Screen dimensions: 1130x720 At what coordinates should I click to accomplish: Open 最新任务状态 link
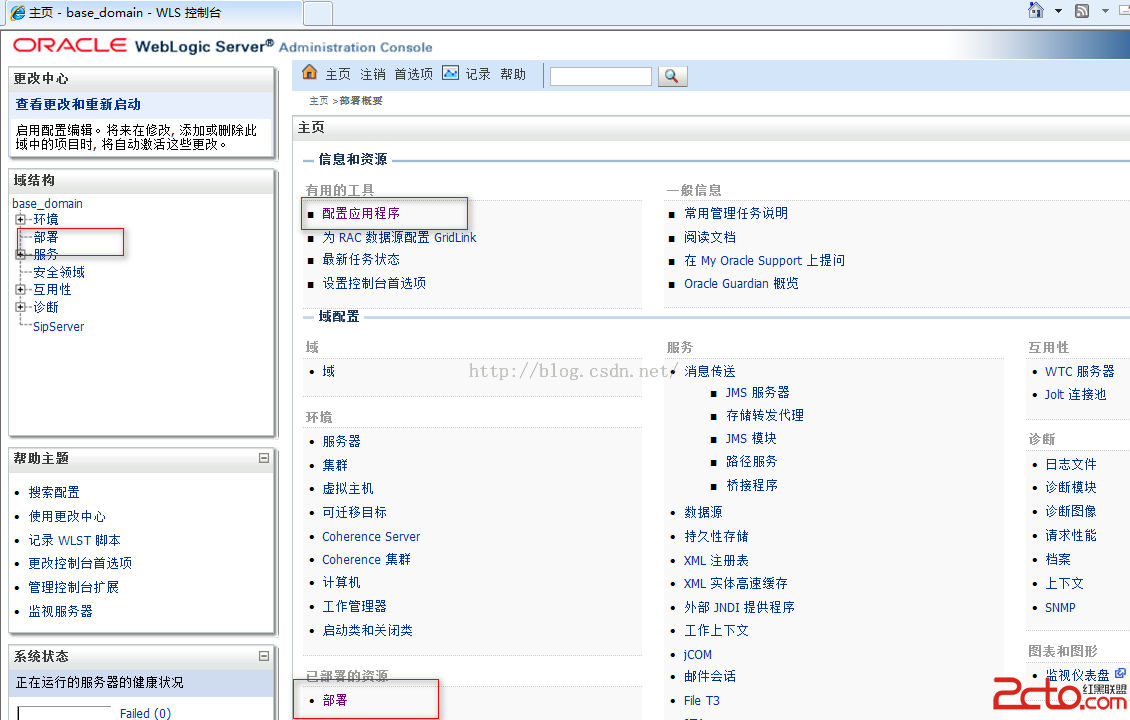tap(361, 259)
